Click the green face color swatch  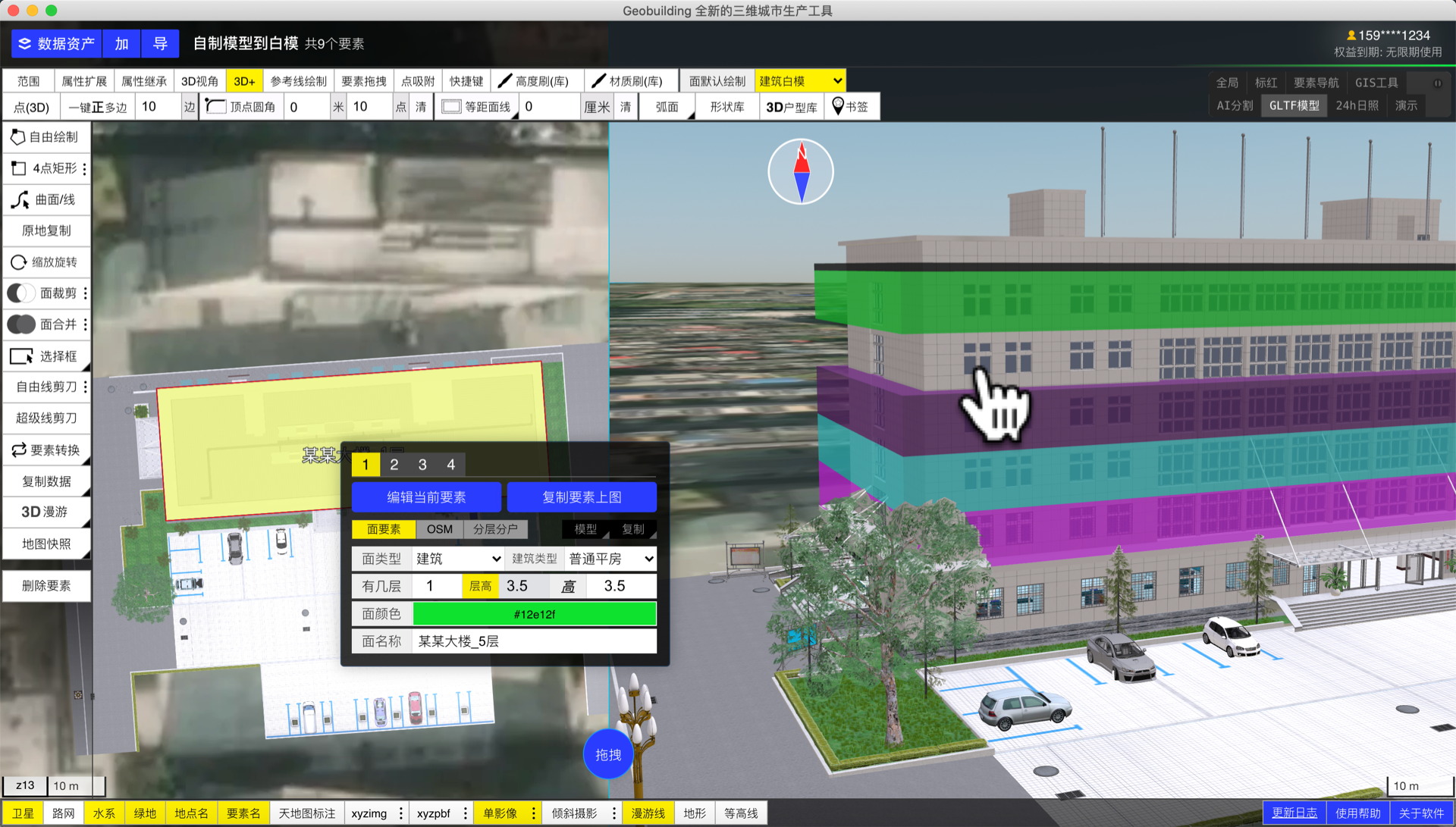click(535, 614)
